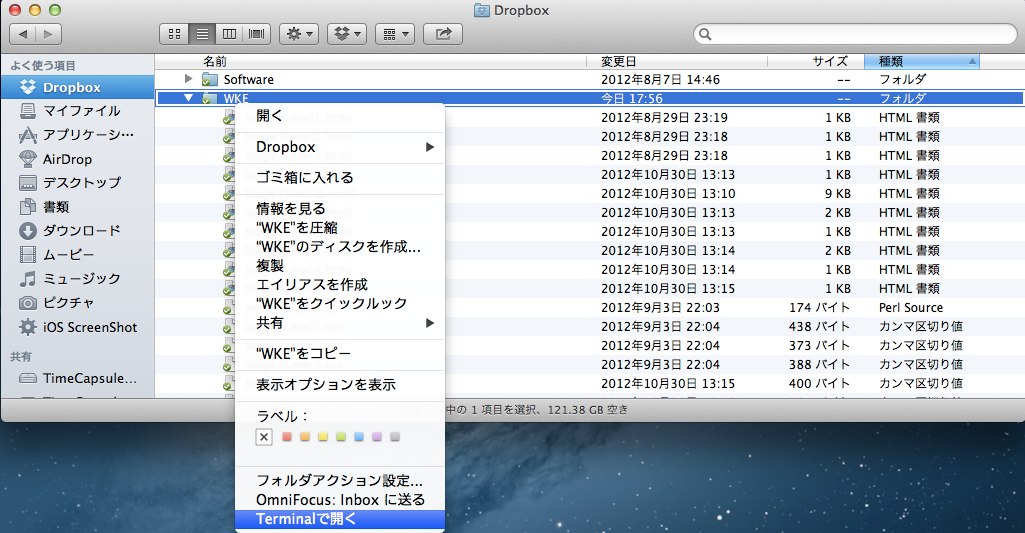The width and height of the screenshot is (1025, 533).
Task: Collapse the WKE folder disclosure triangle
Action: (188, 98)
